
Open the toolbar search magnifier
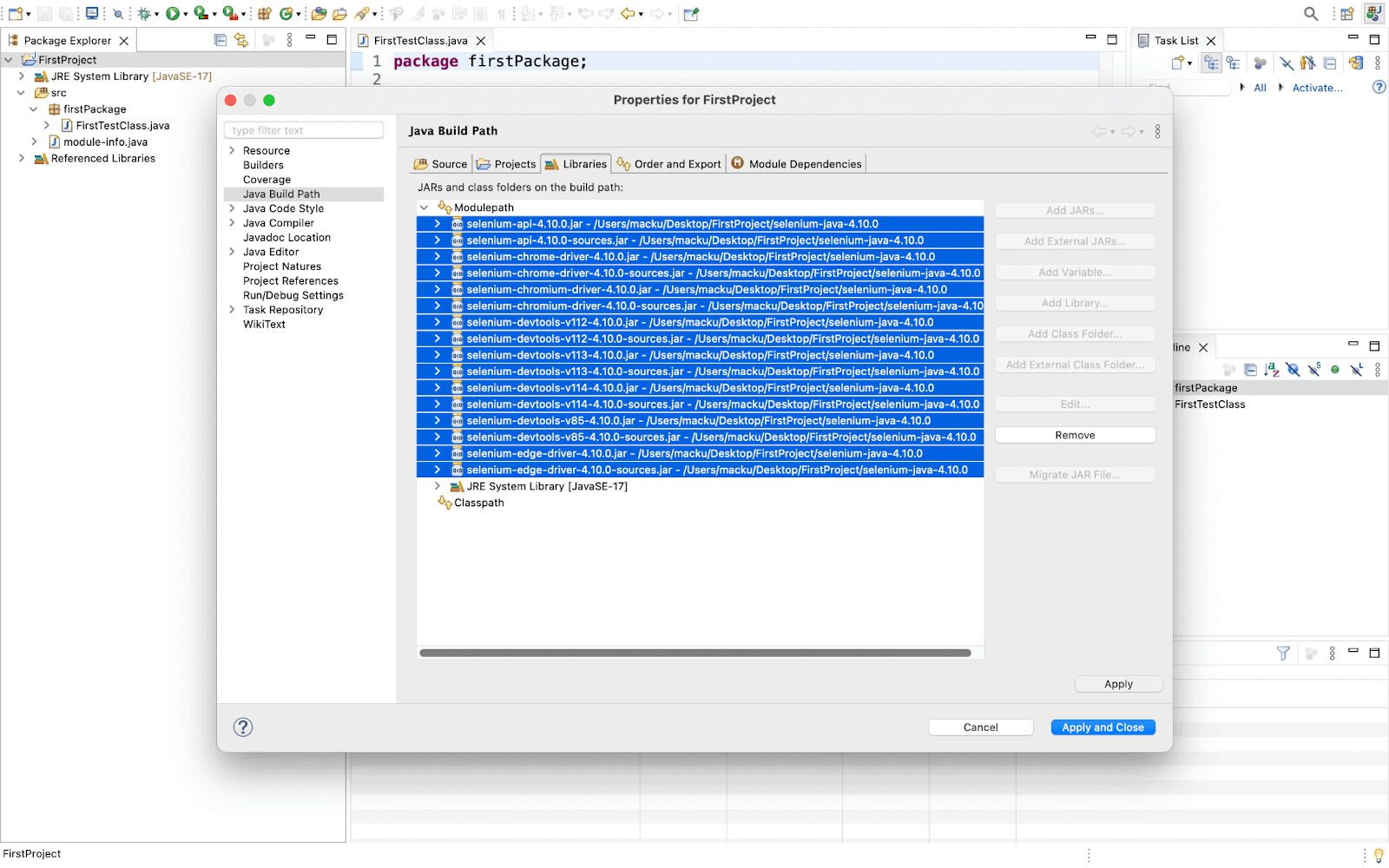click(x=1311, y=13)
